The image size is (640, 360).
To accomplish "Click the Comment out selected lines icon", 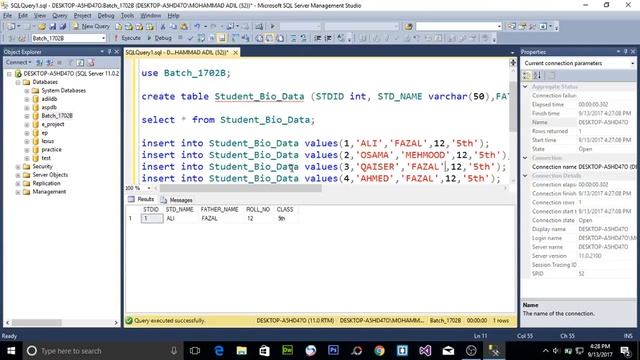I will click(293, 38).
